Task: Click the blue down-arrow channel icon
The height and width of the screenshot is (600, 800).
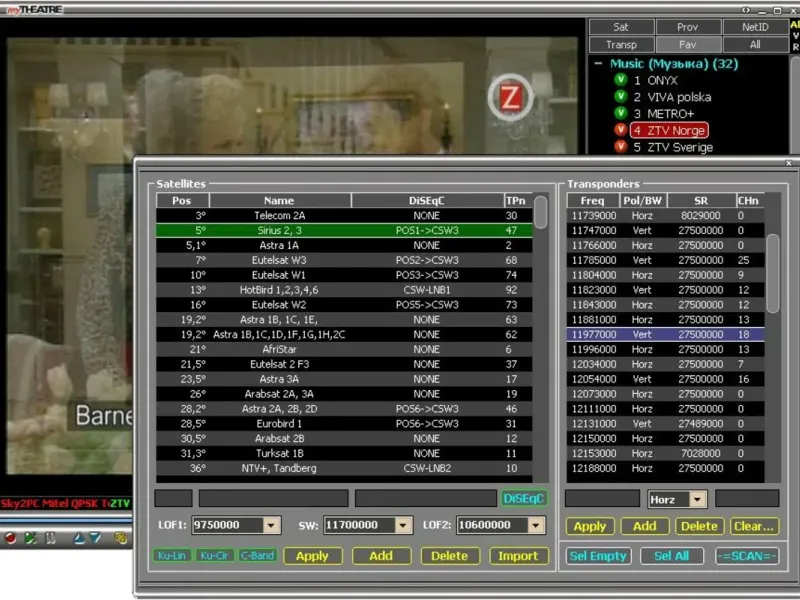Action: (95, 538)
